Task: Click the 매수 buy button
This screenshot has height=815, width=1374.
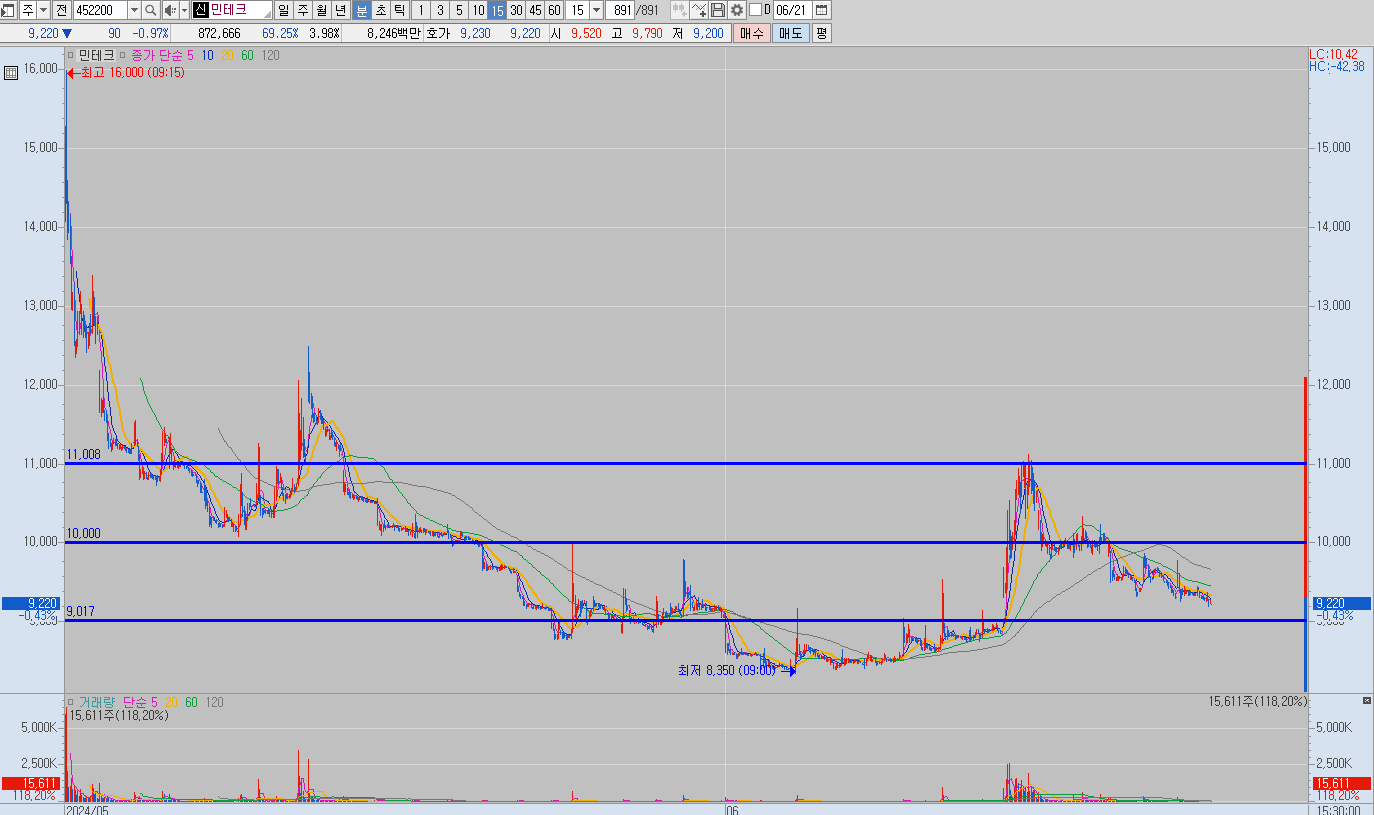Action: (x=751, y=33)
